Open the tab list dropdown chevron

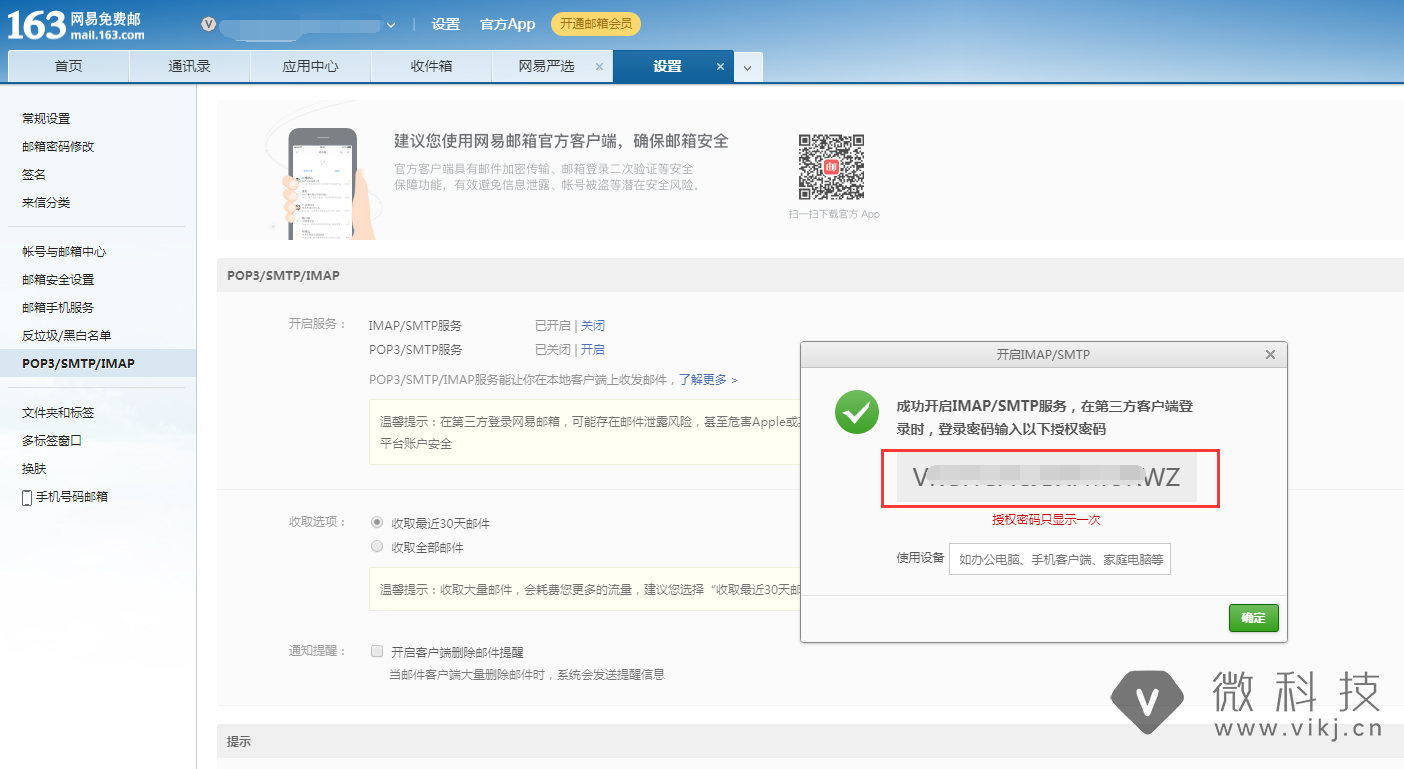[748, 68]
